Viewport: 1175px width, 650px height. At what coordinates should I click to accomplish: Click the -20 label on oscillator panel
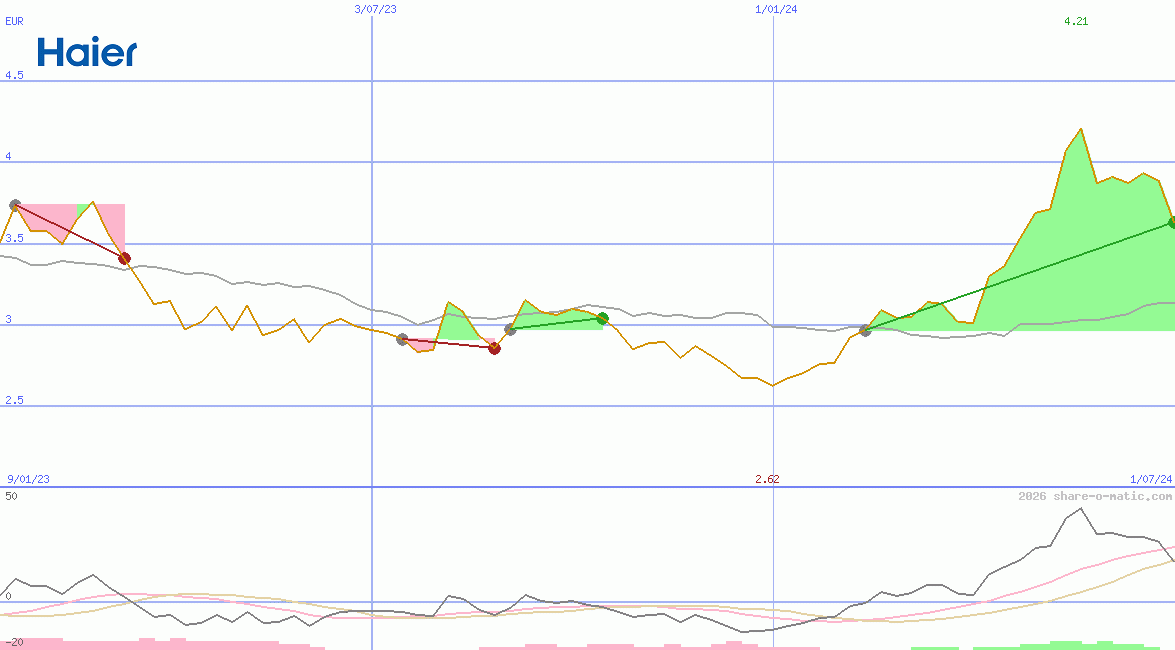(x=14, y=641)
